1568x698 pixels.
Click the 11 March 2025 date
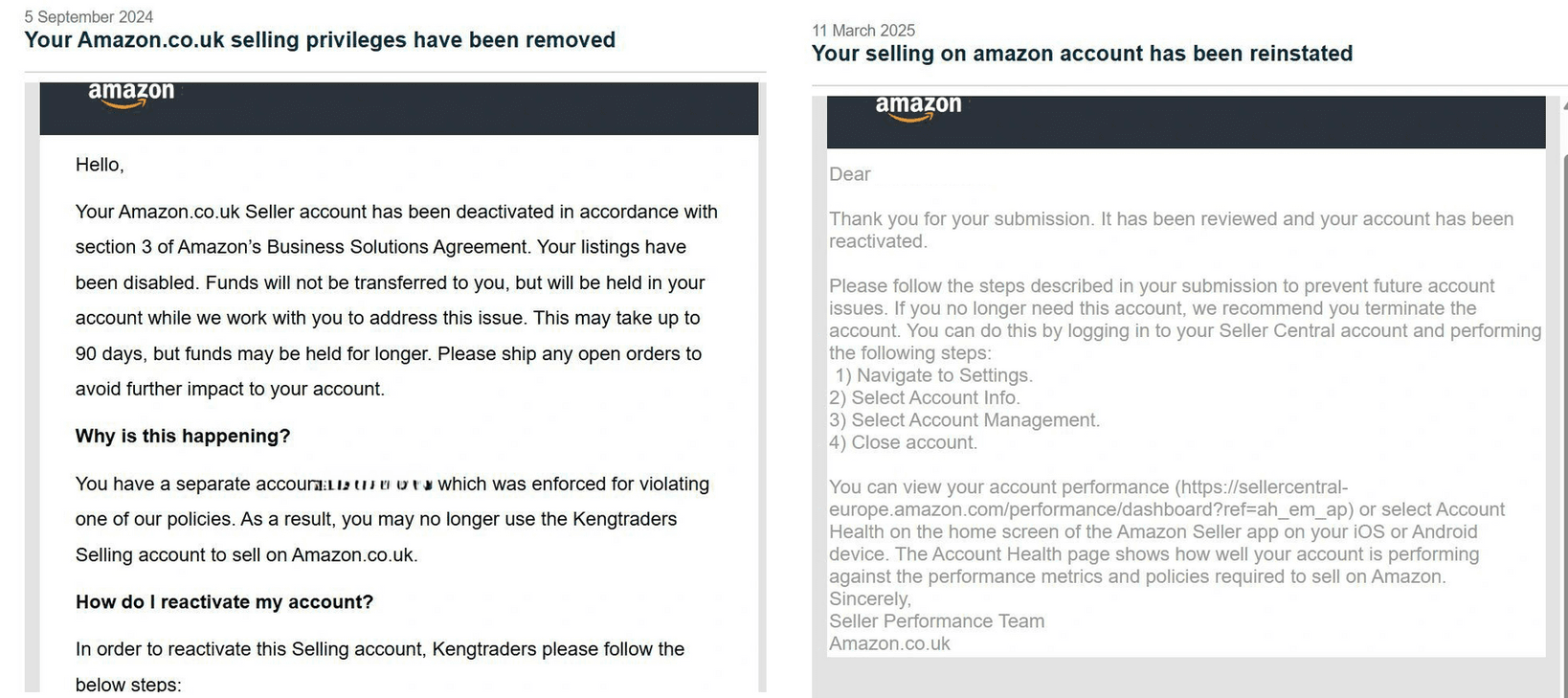[863, 31]
